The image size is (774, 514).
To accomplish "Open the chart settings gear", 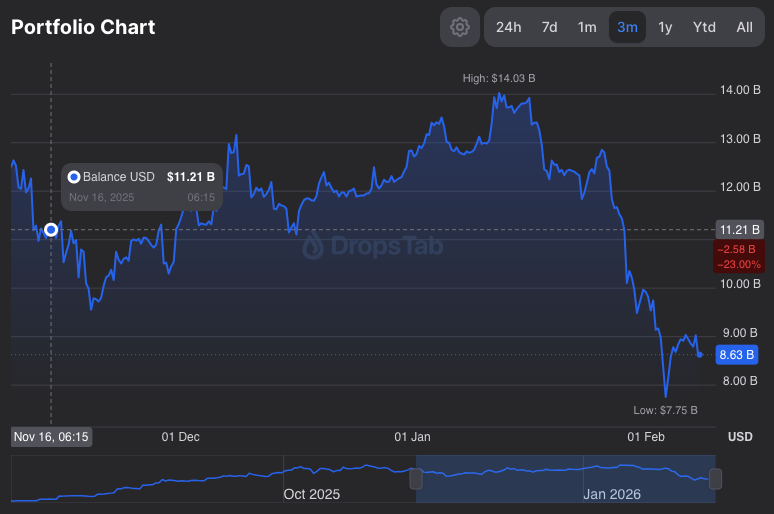I will pos(460,27).
